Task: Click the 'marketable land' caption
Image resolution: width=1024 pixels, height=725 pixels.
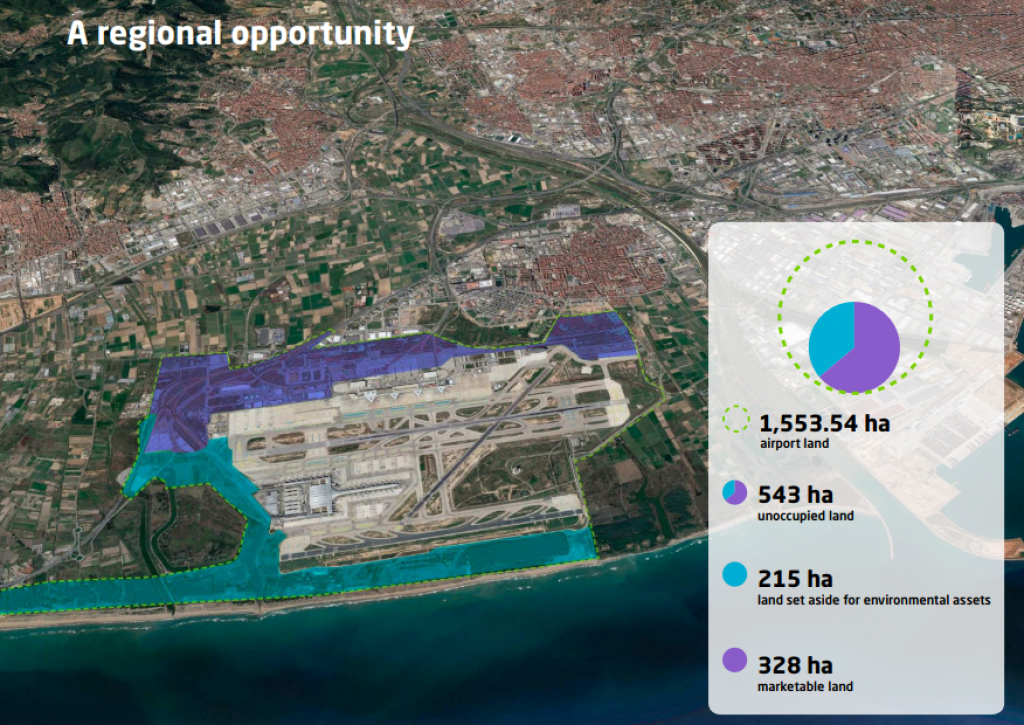Action: pos(805,686)
